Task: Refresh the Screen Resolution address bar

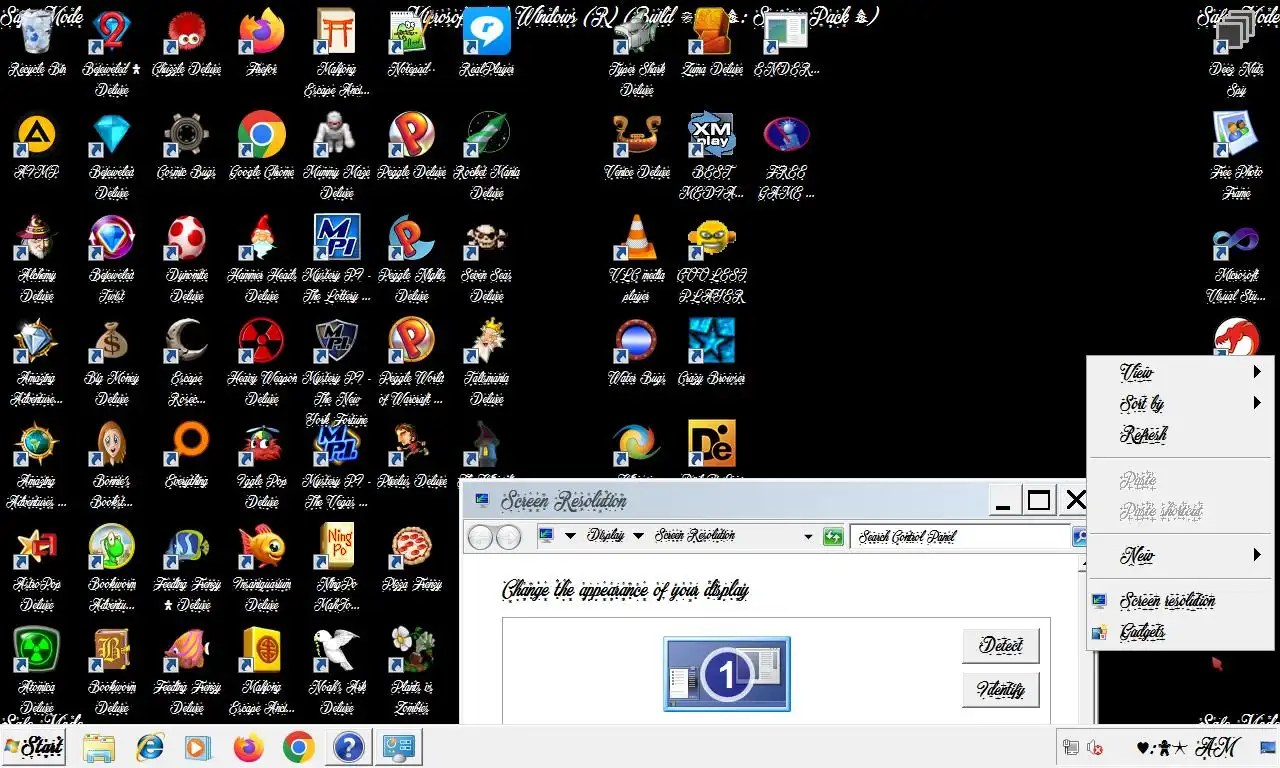Action: coord(833,536)
